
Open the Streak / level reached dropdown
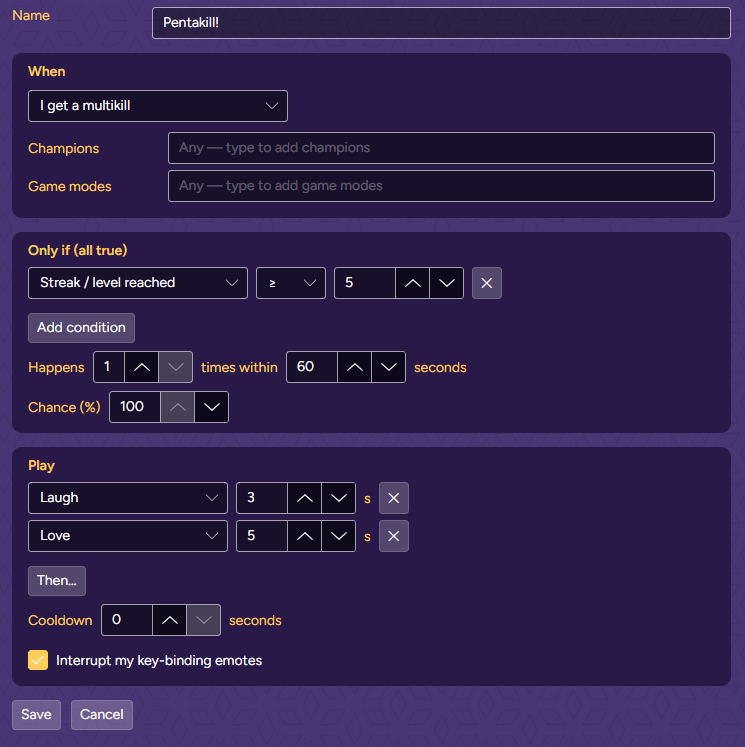point(138,283)
